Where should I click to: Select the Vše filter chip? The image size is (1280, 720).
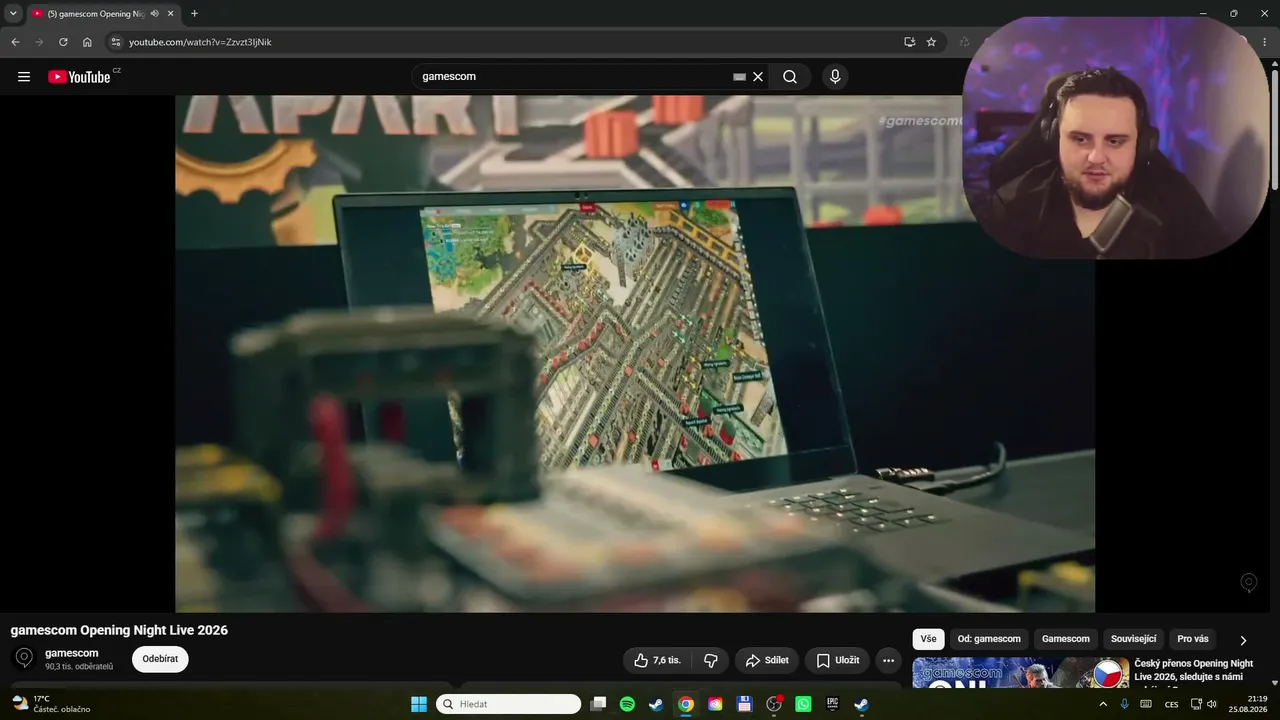(x=928, y=639)
